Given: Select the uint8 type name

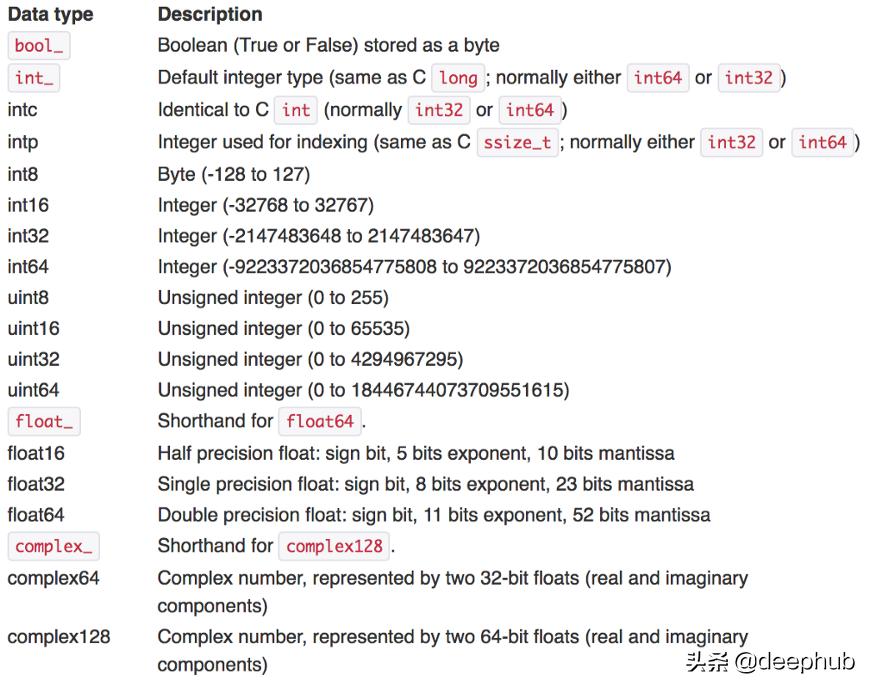Looking at the screenshot, I should [x=28, y=298].
